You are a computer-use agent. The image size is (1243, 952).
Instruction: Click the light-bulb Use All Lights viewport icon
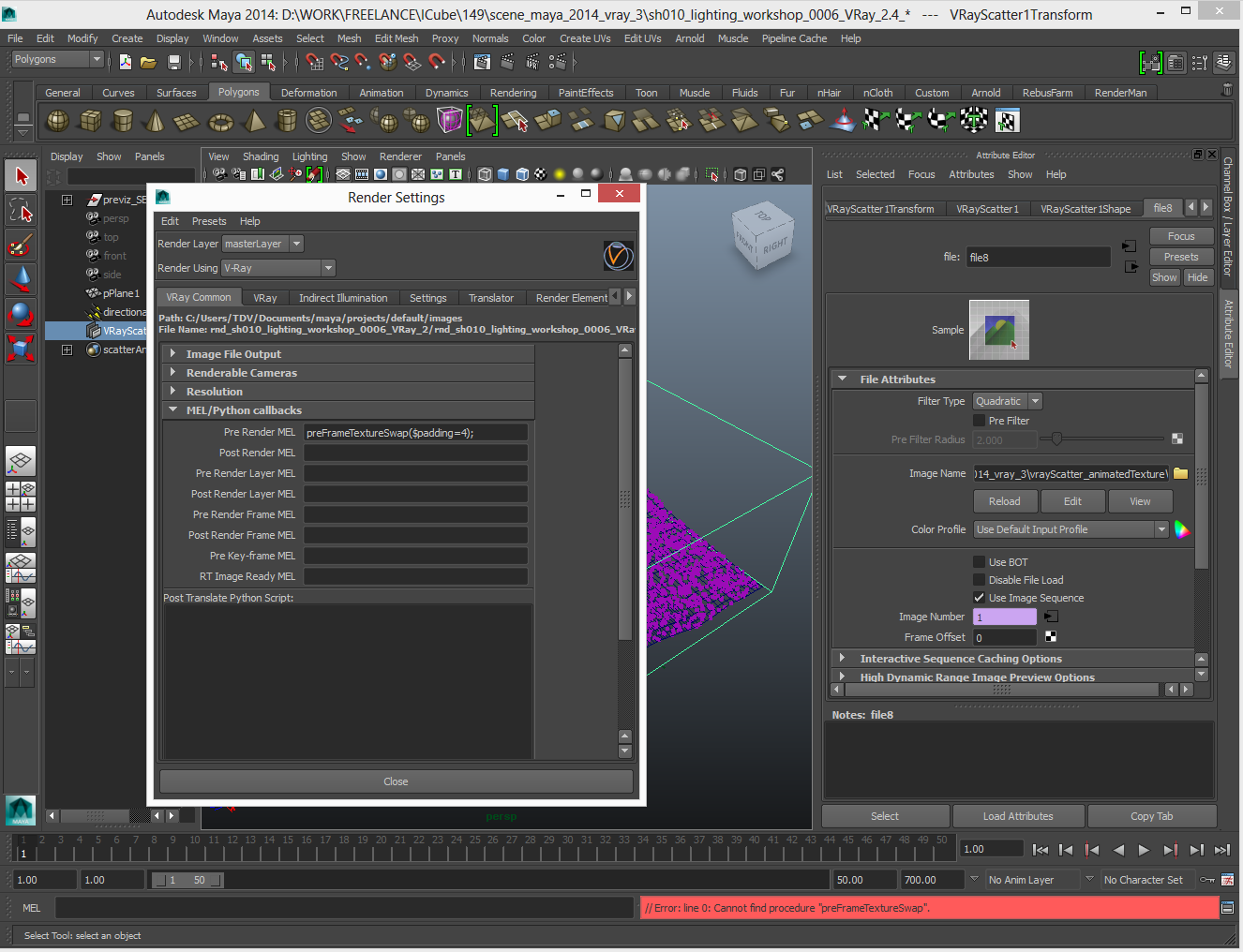pos(560,174)
